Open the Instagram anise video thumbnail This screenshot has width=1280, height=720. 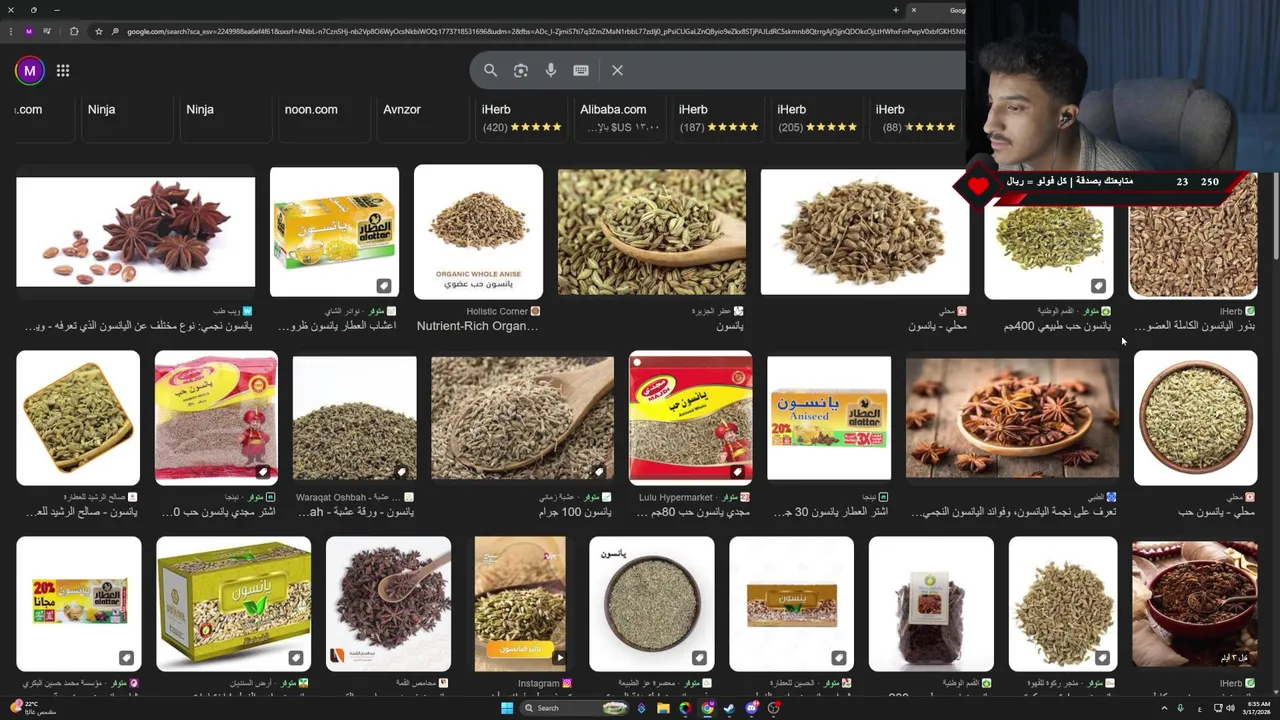click(x=520, y=603)
